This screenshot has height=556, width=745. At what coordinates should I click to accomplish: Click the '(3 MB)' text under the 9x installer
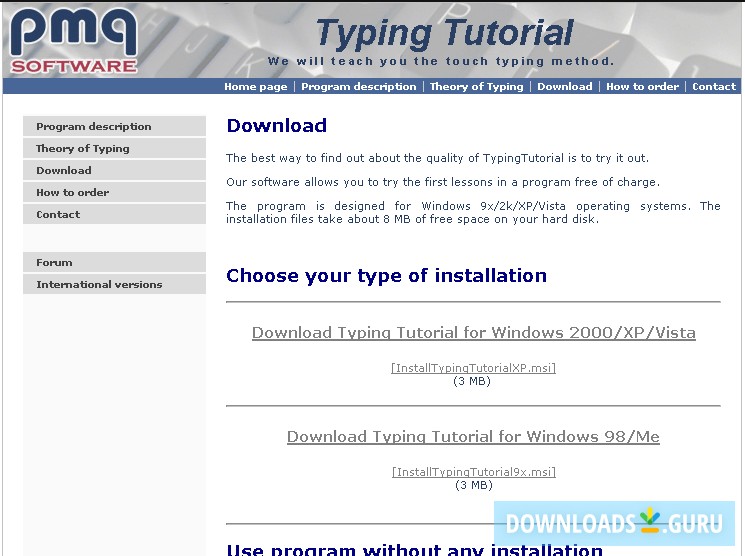click(x=474, y=485)
